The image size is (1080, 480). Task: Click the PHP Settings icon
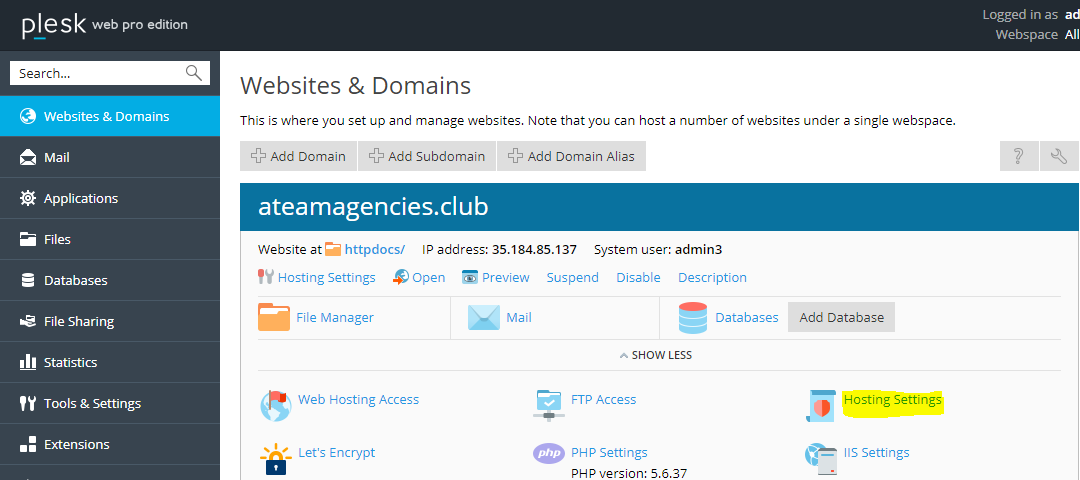click(549, 453)
